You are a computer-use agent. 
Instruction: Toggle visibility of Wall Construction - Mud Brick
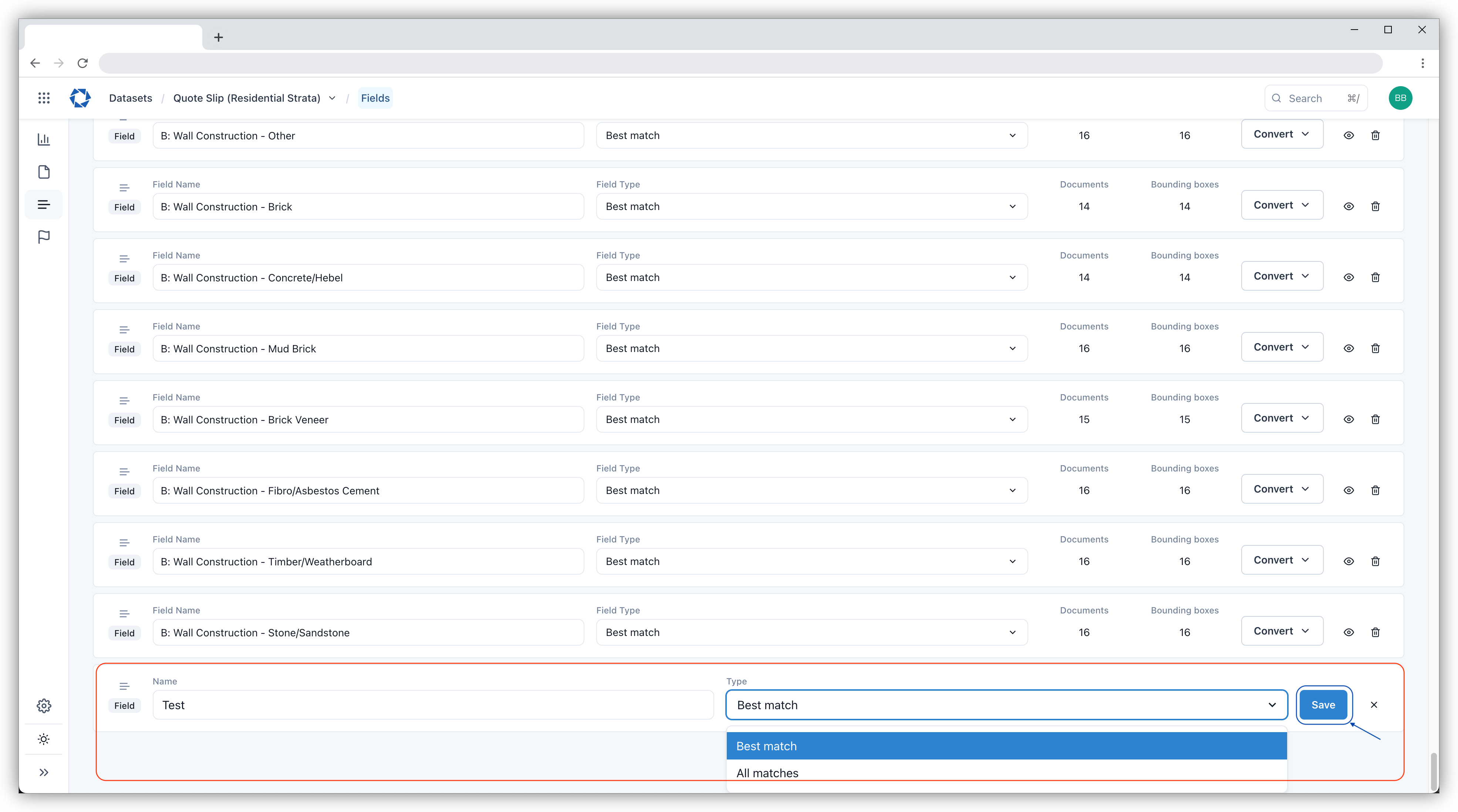[1349, 349]
